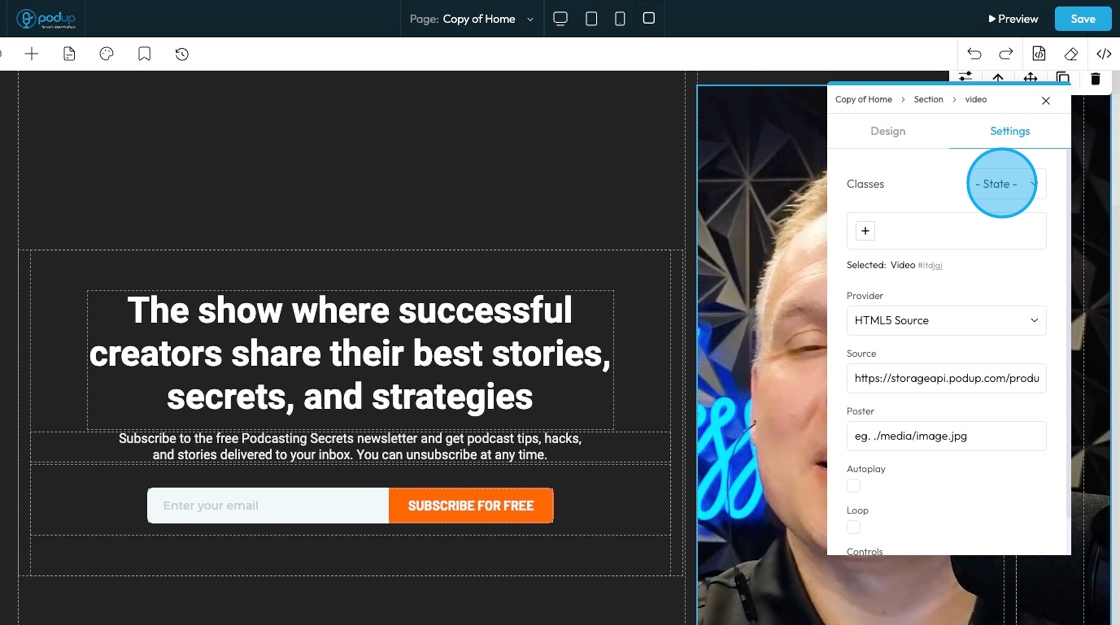1120x625 pixels.
Task: Click the Source URL input field
Action: coord(946,379)
